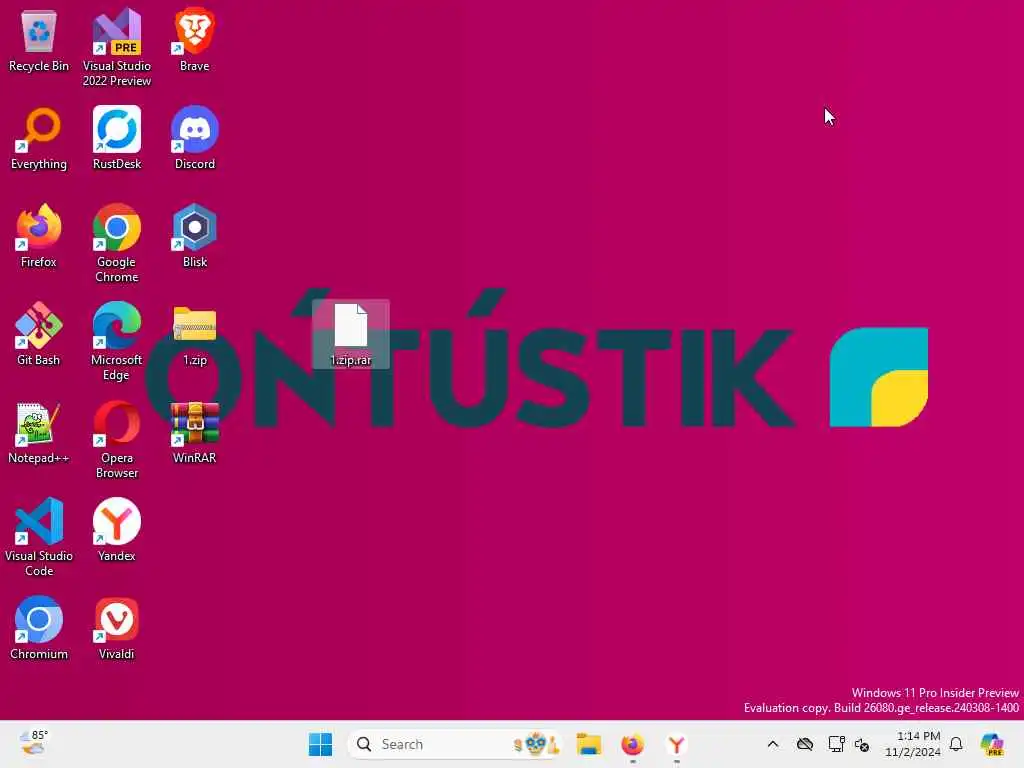Open the display tray icon beside the cloud
The image size is (1024, 768).
click(x=836, y=744)
